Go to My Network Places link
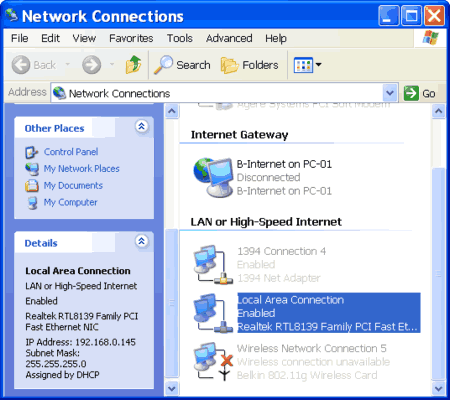The image size is (450, 400). point(81,169)
